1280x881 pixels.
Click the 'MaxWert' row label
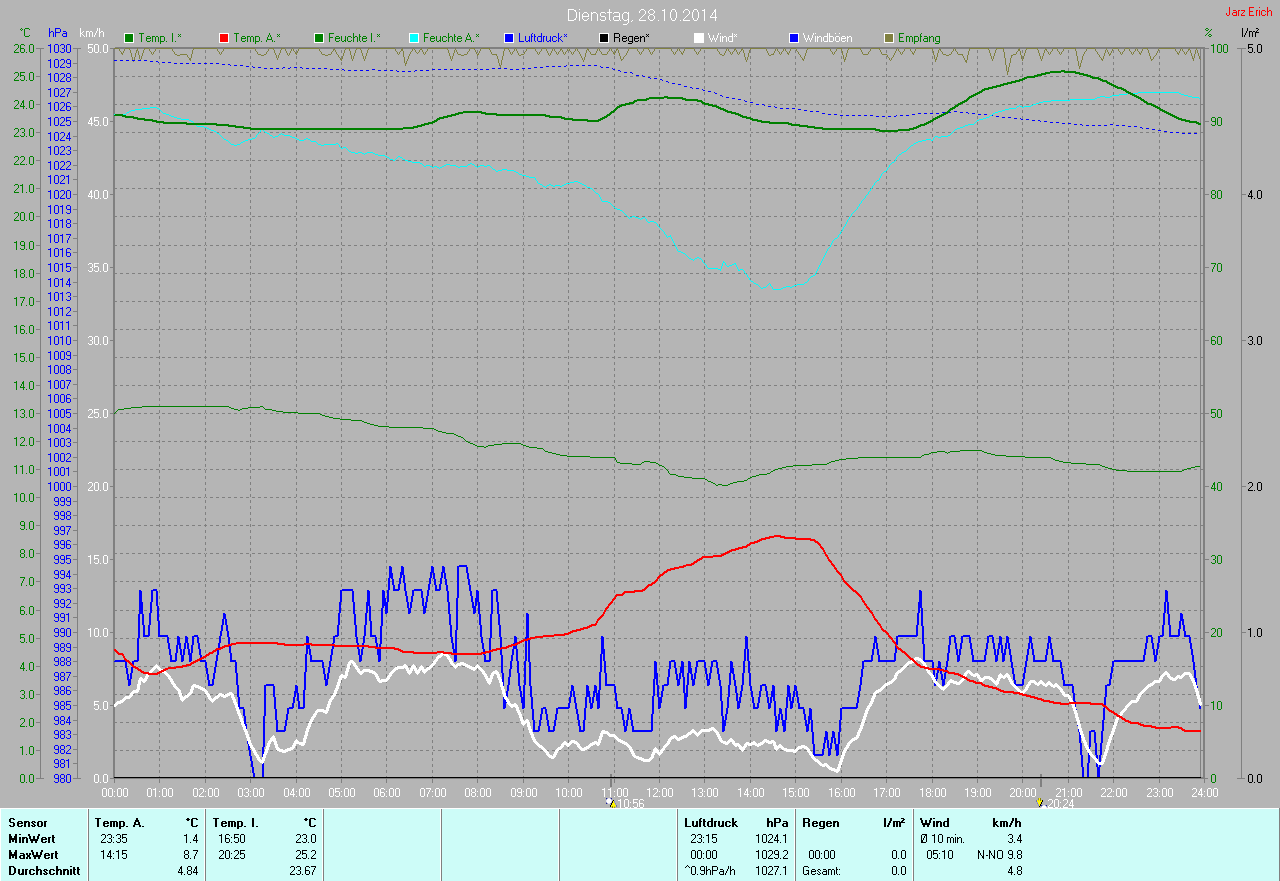point(32,855)
